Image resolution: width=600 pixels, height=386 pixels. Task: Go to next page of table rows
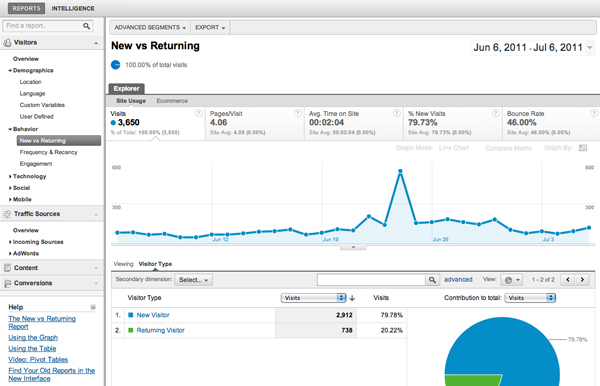582,280
